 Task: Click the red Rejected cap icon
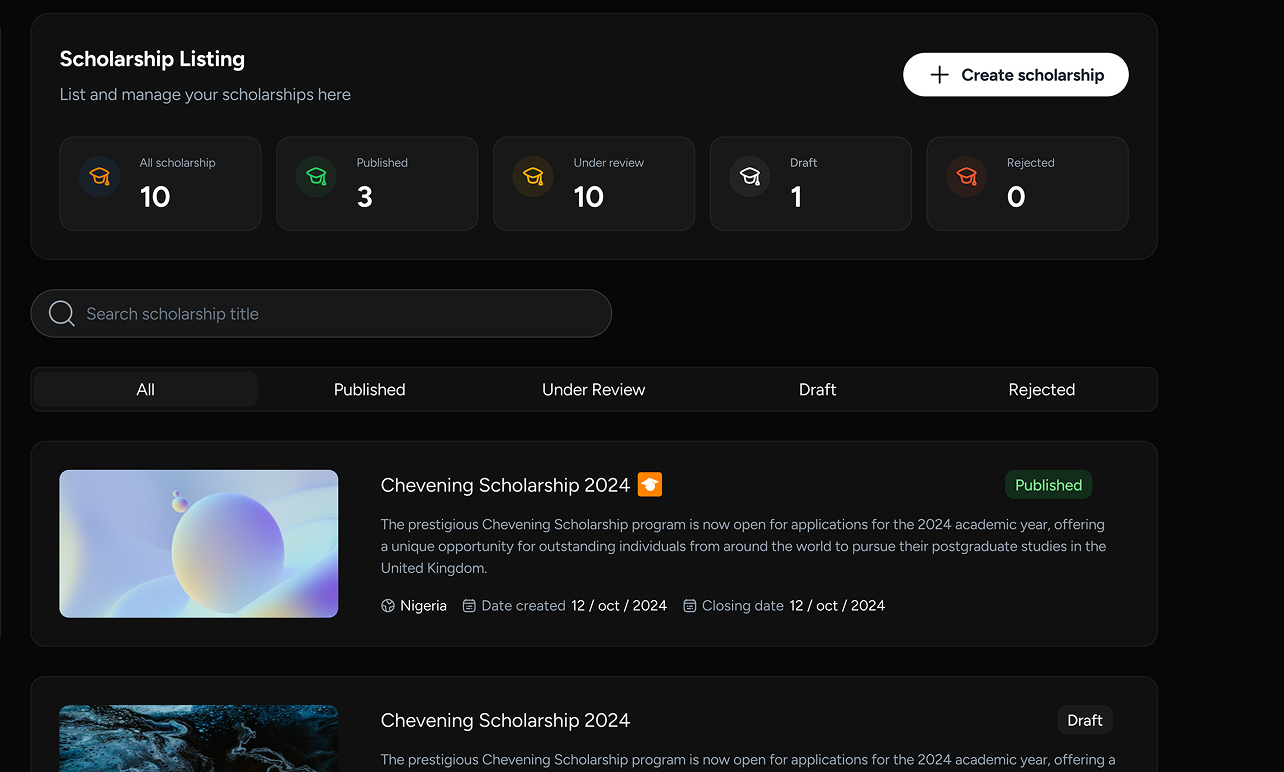967,177
